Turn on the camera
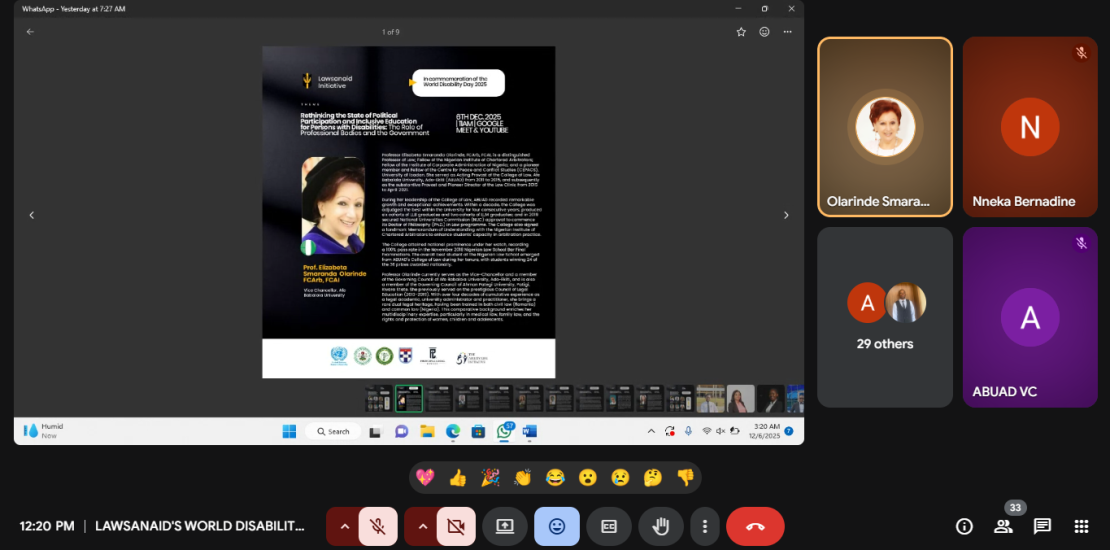 (x=456, y=526)
